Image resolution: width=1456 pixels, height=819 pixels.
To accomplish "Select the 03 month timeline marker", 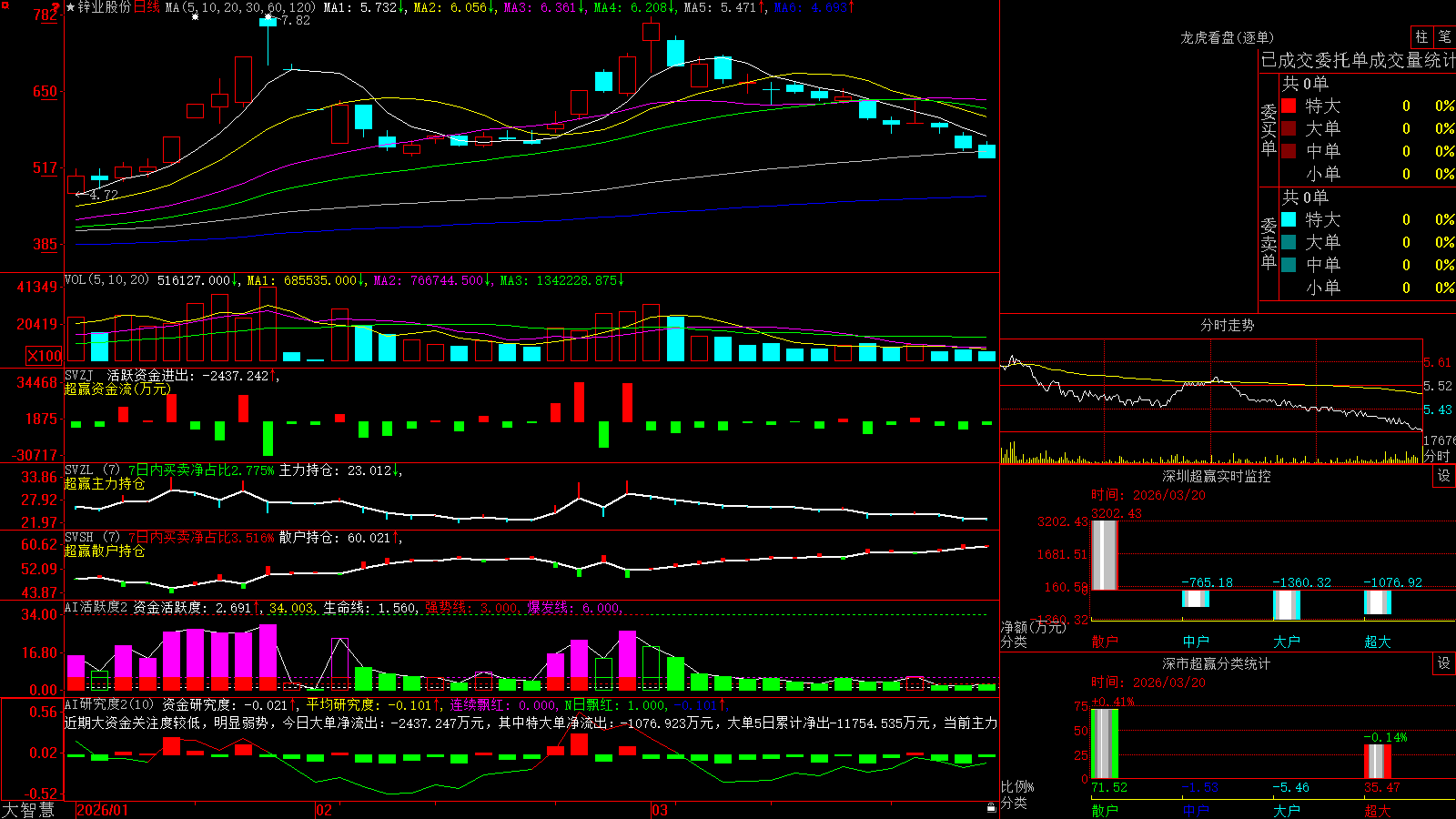I will (x=660, y=810).
